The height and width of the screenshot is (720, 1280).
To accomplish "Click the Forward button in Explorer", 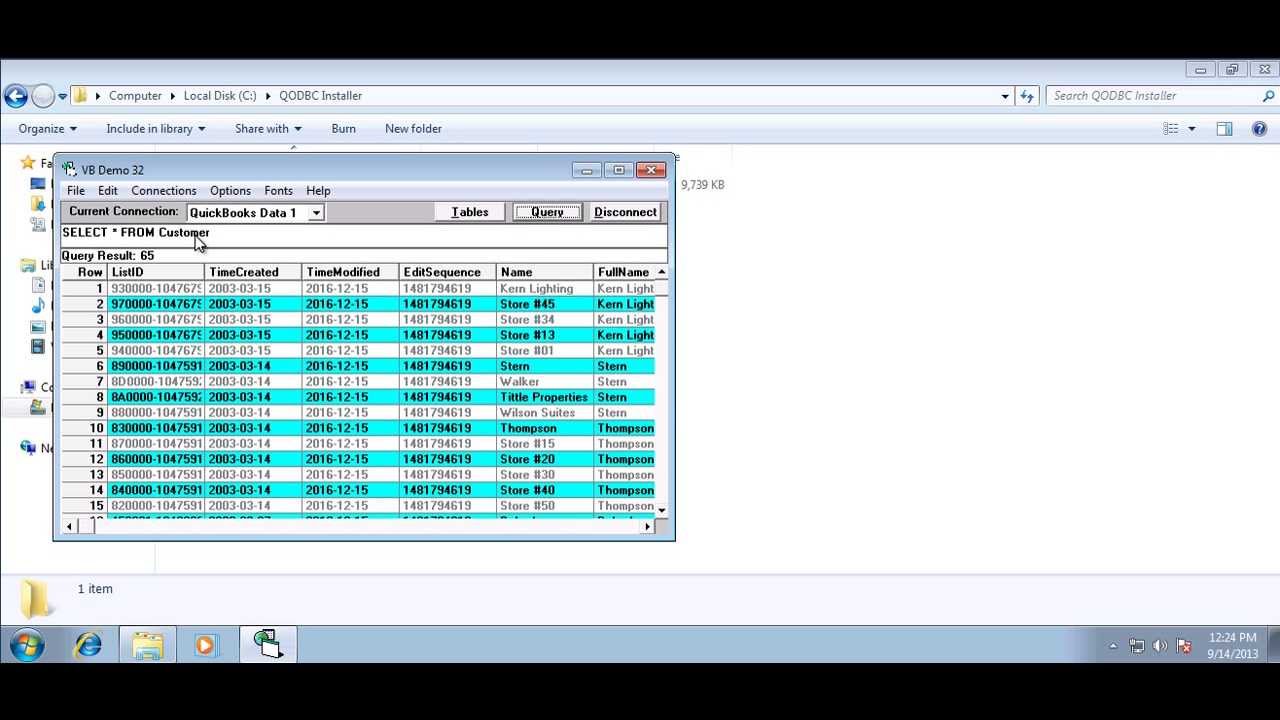I will point(43,96).
